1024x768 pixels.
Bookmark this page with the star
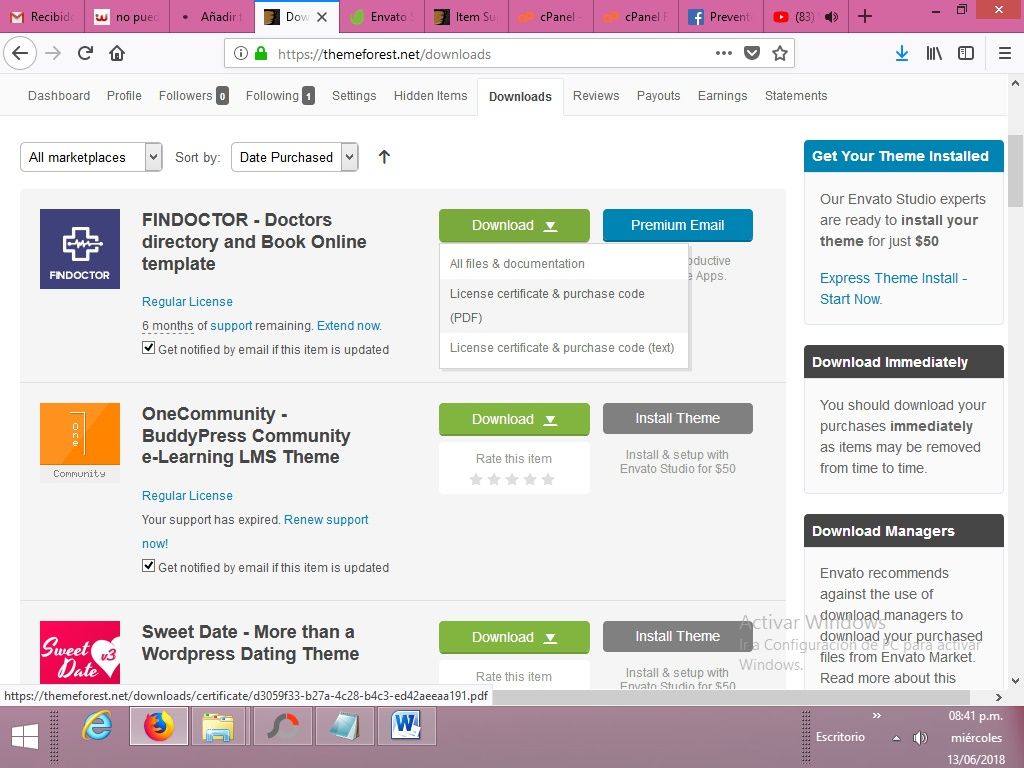point(780,54)
